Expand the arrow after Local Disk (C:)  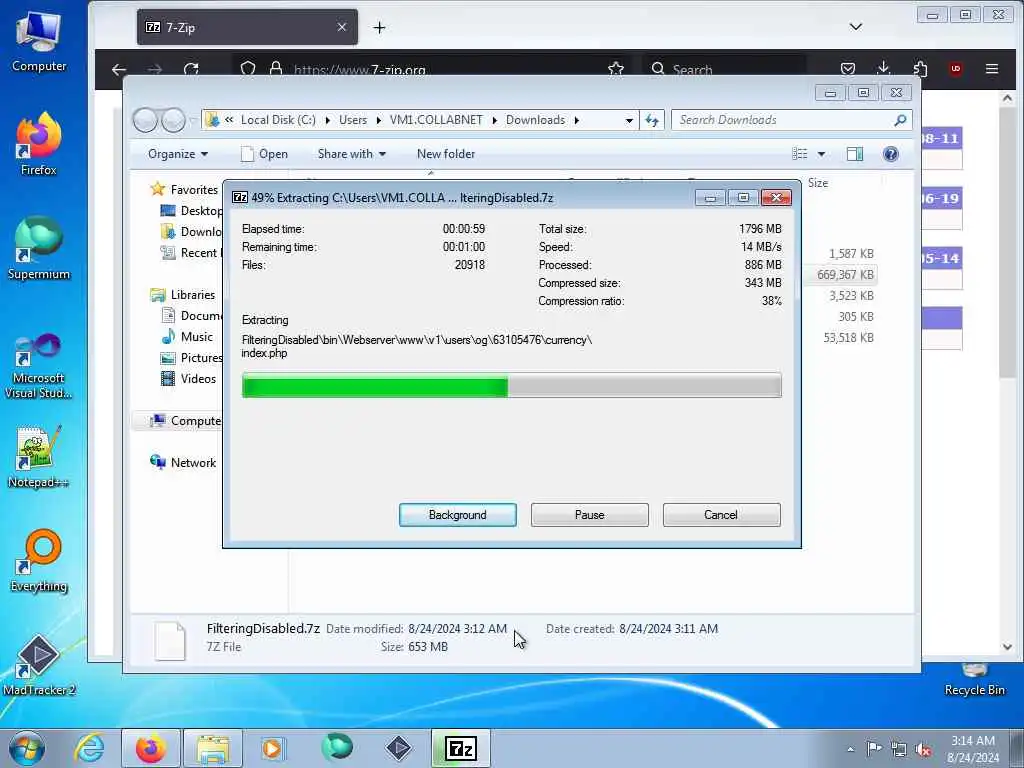327,120
